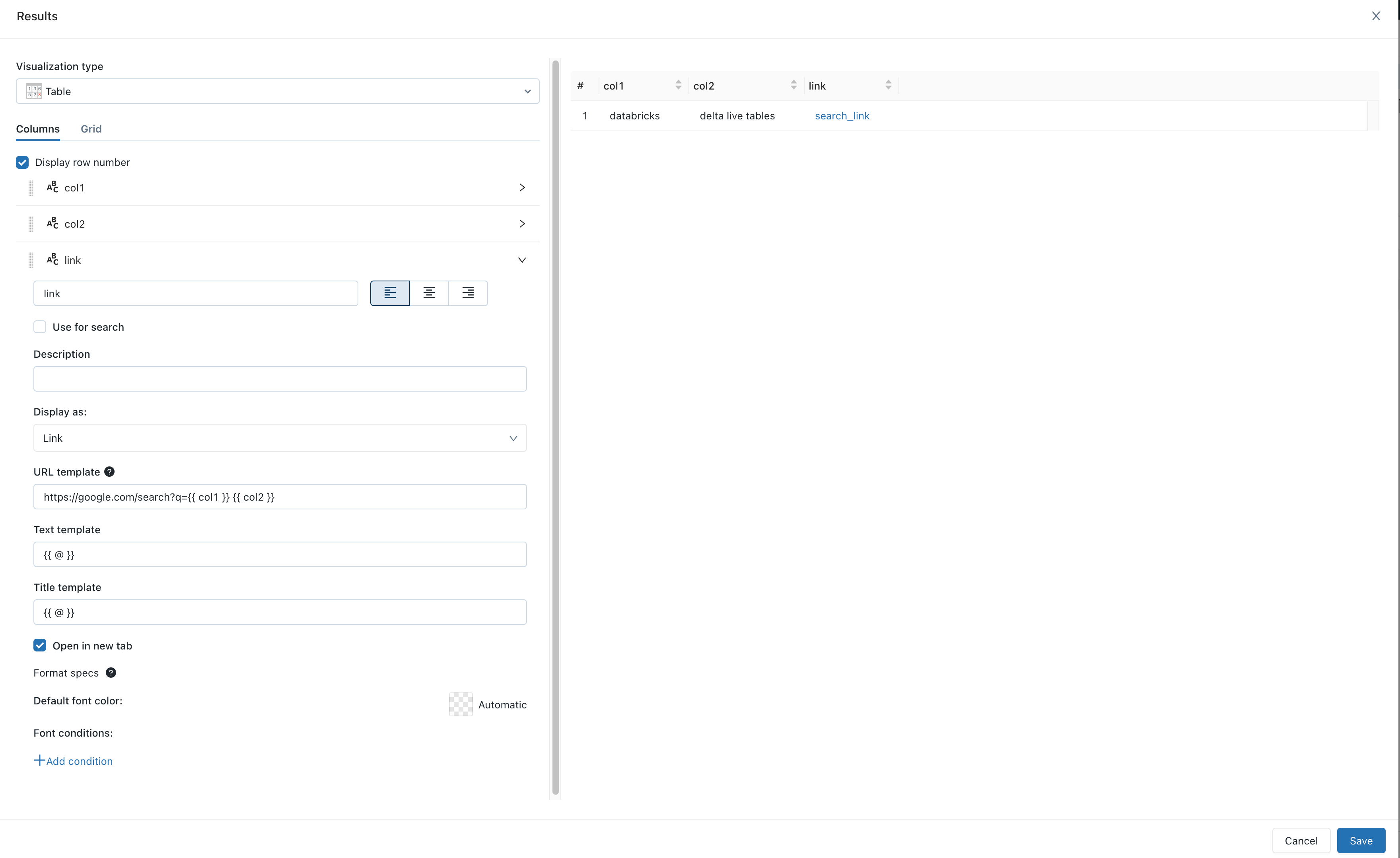The width and height of the screenshot is (1400, 858).
Task: Click the right-align icon for link column
Action: 468,293
